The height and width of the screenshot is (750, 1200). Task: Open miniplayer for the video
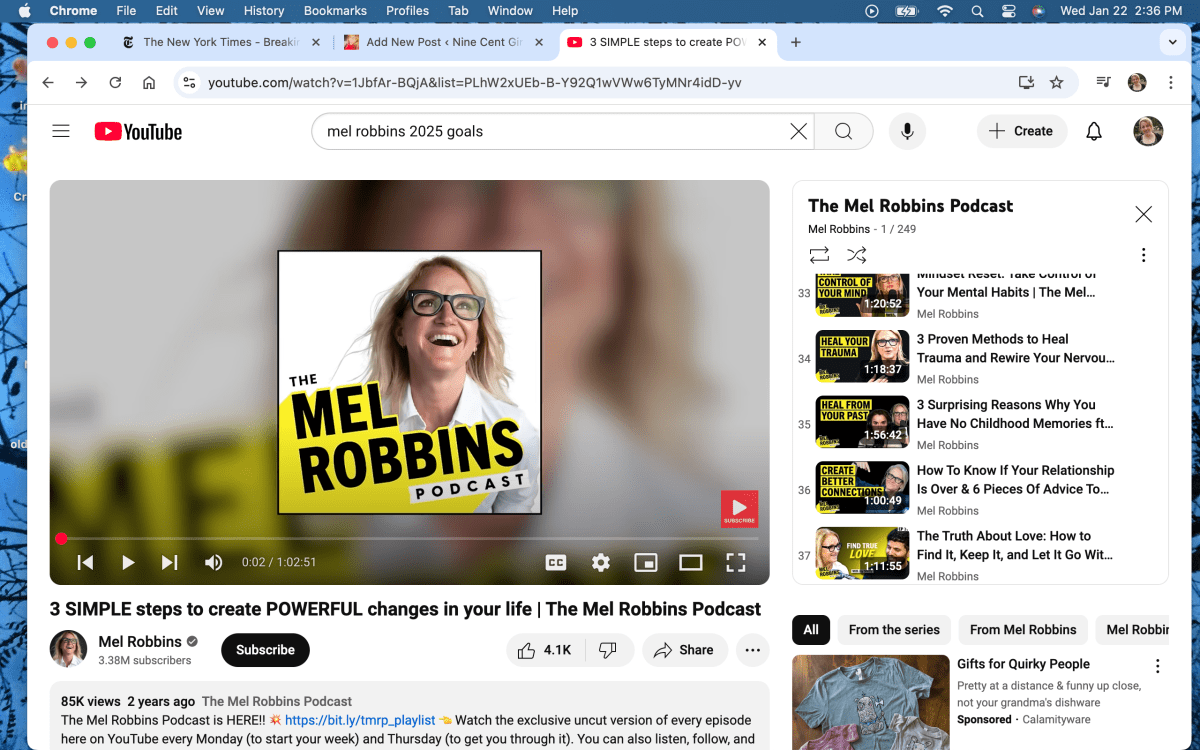(x=645, y=563)
